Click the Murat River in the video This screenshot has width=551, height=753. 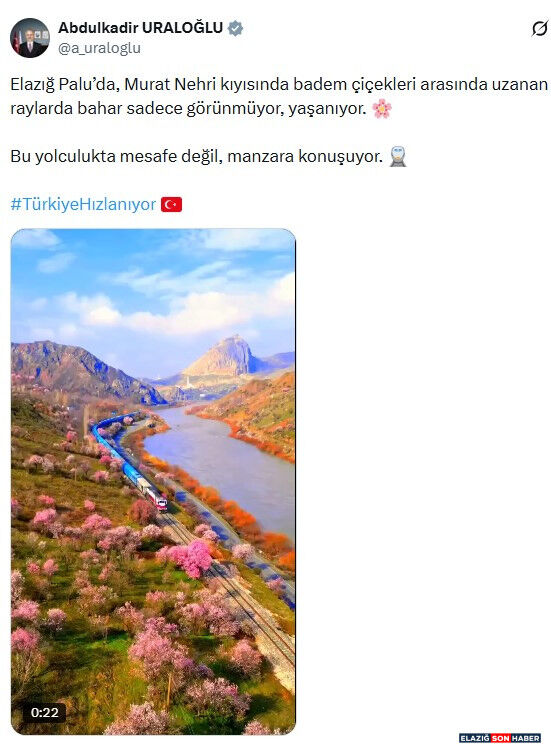pyautogui.click(x=226, y=459)
